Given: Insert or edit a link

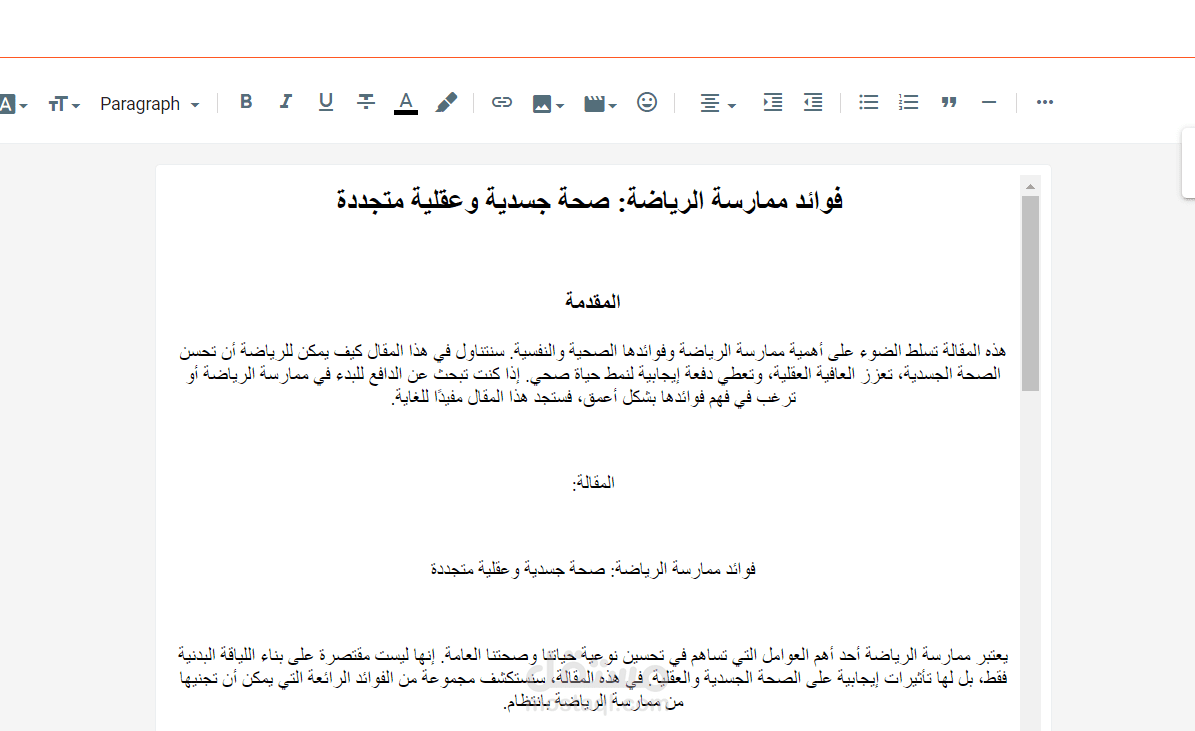Looking at the screenshot, I should click(x=501, y=102).
